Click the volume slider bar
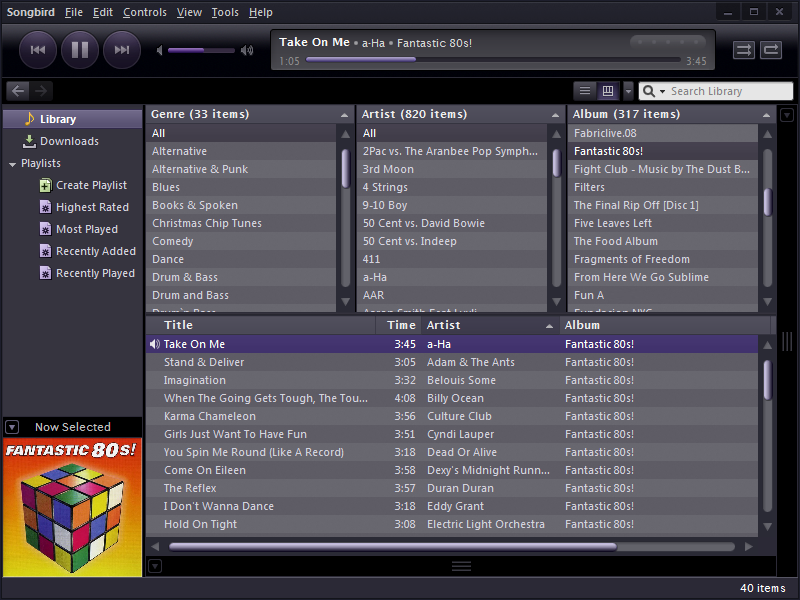 (200, 50)
